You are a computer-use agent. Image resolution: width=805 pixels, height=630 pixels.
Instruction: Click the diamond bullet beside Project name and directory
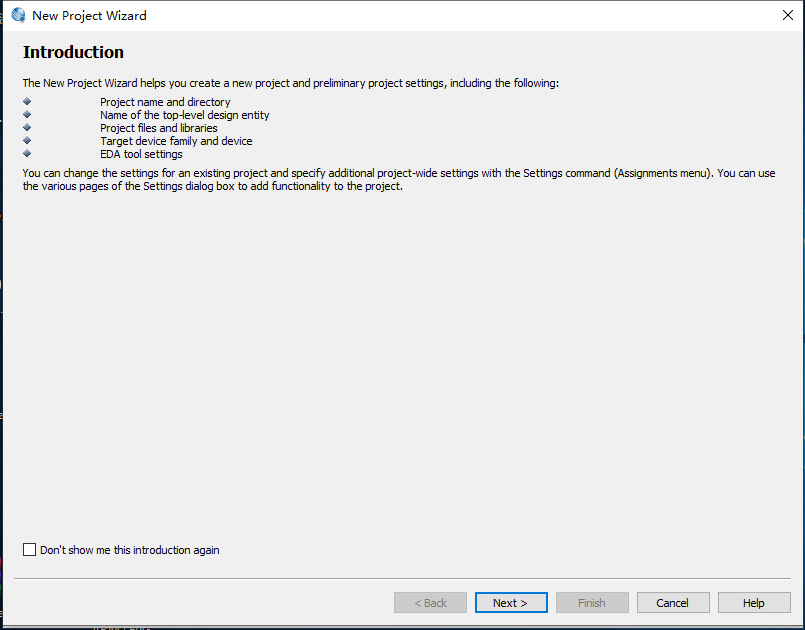click(x=27, y=102)
